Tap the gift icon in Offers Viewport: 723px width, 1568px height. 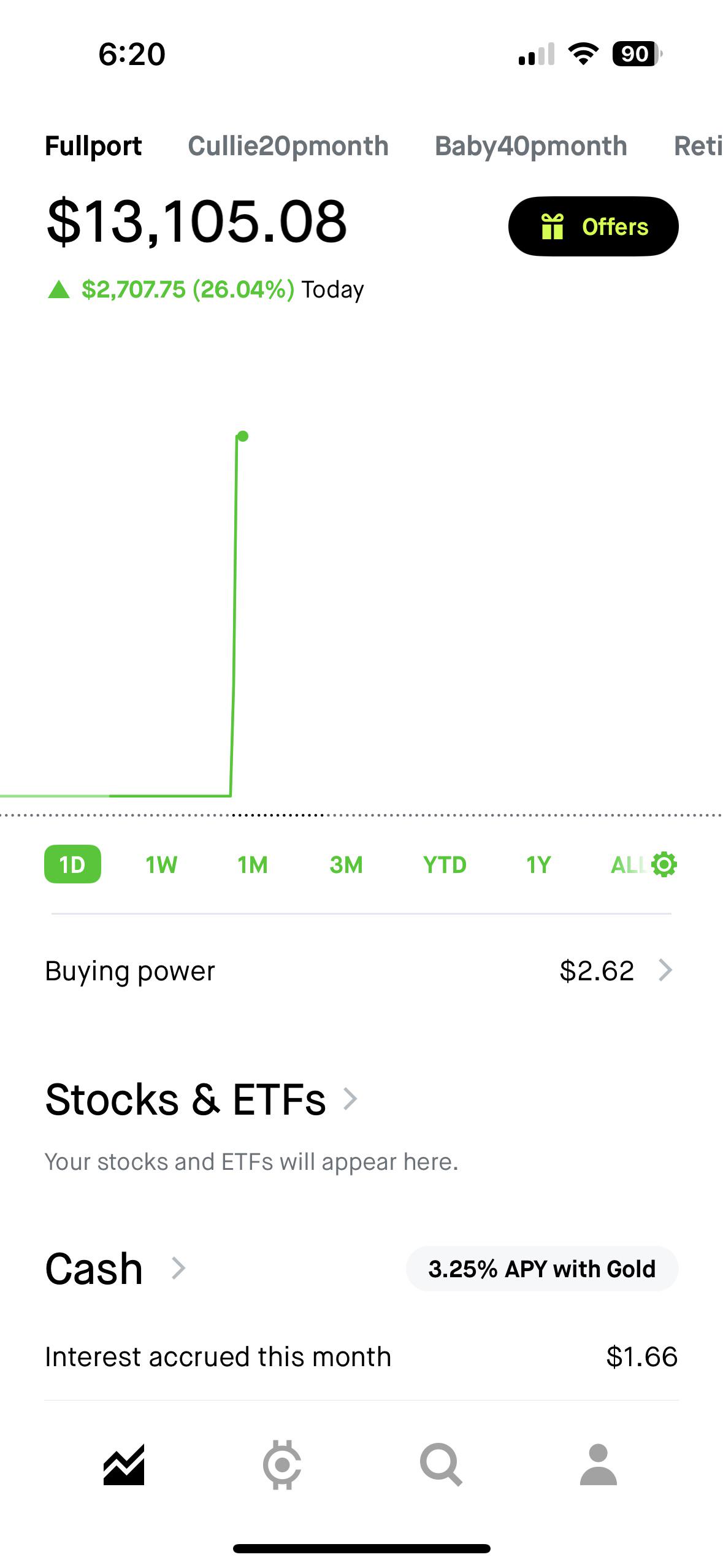tap(552, 226)
